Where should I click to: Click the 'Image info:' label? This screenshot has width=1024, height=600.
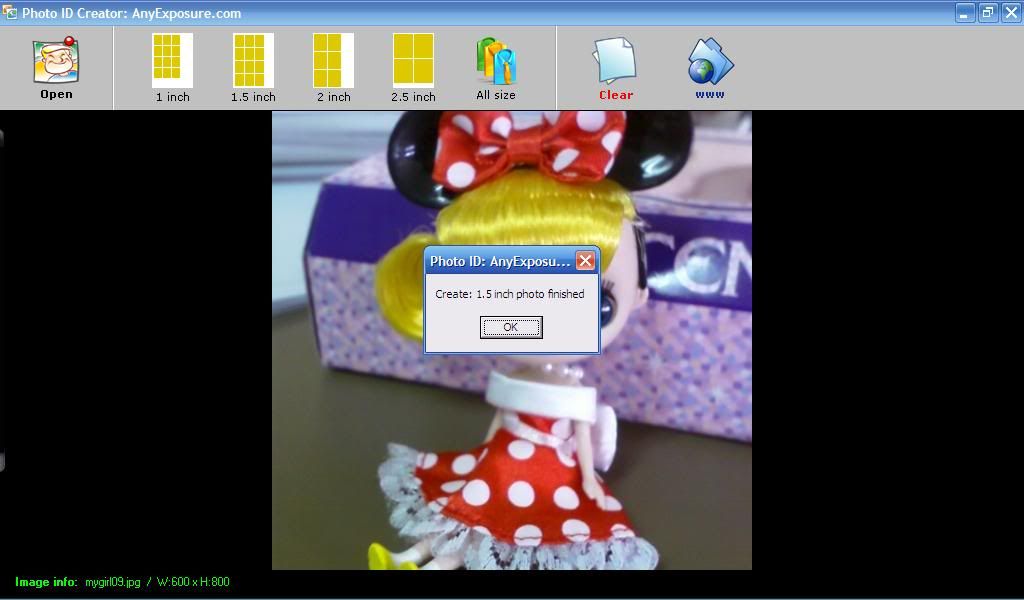pos(46,582)
